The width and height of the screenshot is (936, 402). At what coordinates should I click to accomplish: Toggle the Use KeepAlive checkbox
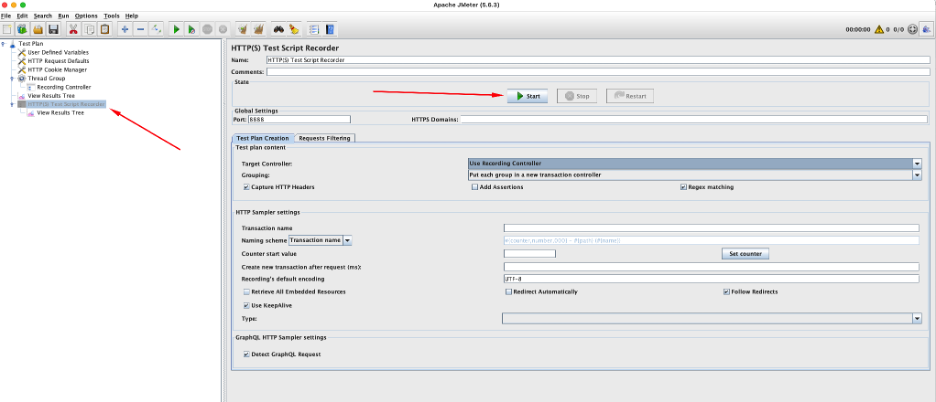[246, 305]
